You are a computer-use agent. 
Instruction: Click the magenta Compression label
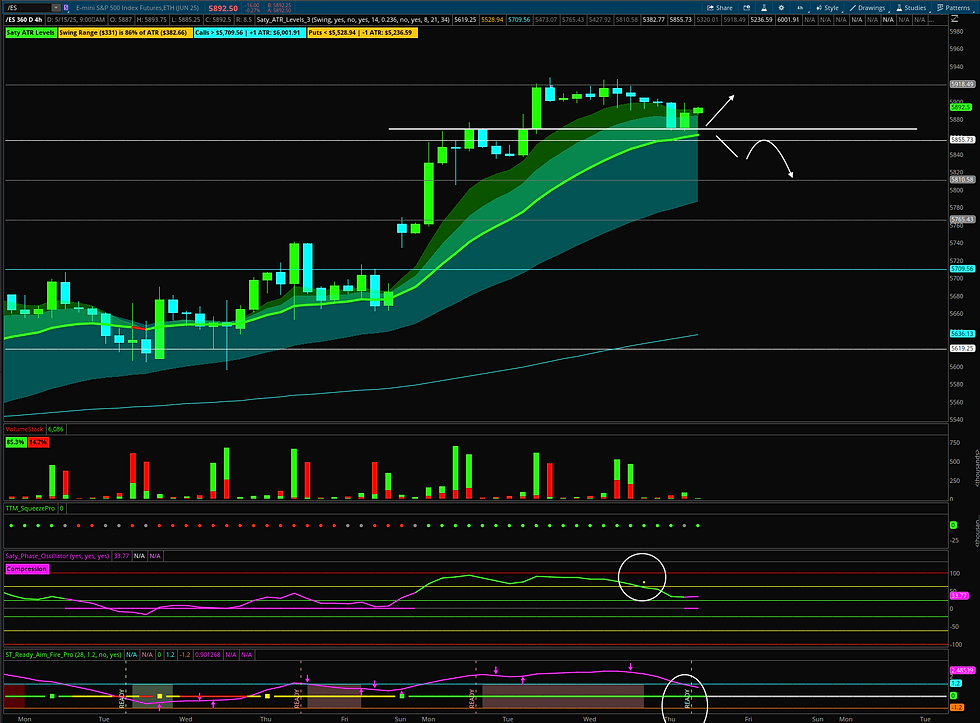pyautogui.click(x=26, y=569)
